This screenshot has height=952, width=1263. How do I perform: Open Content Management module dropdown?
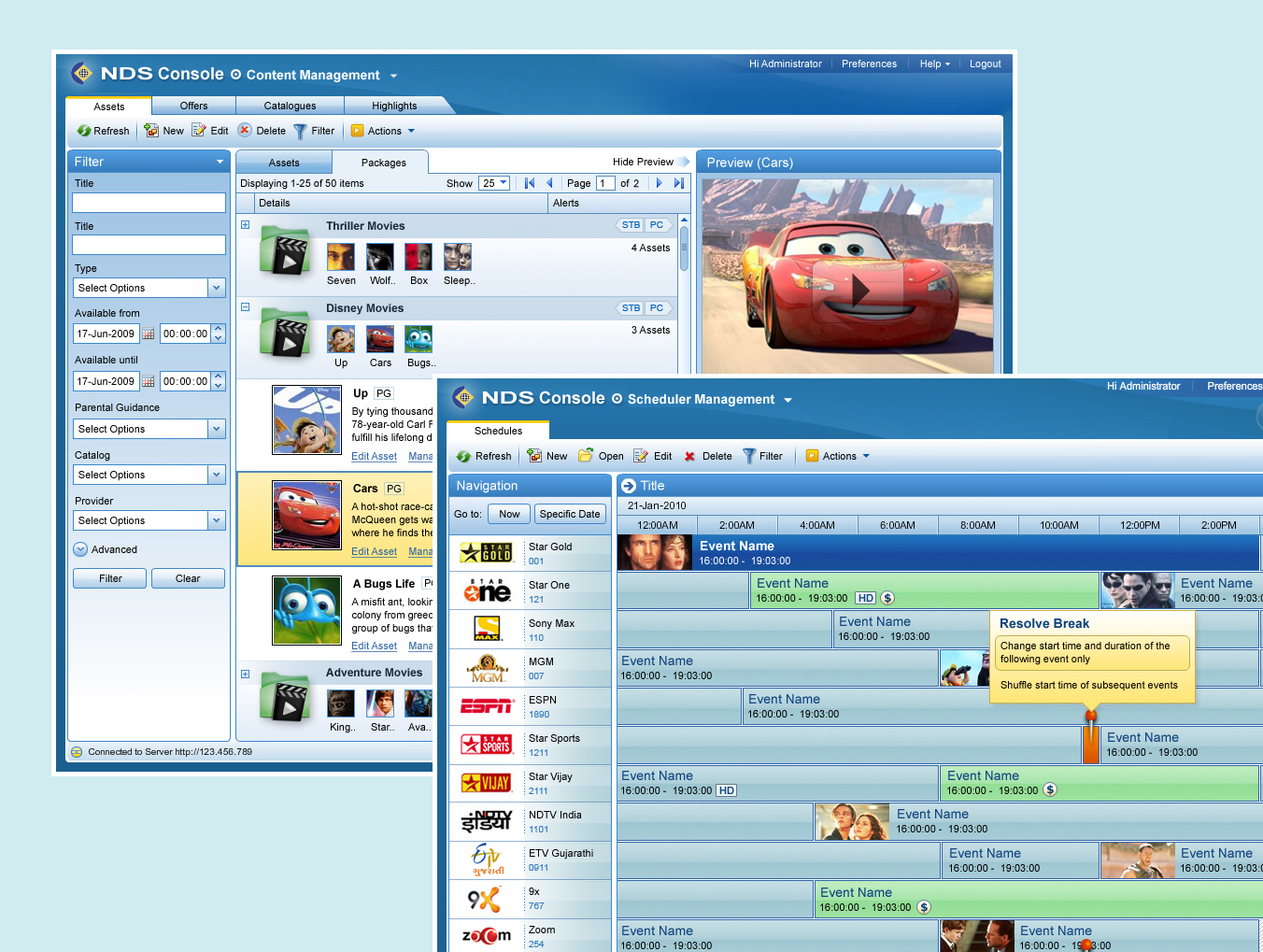coord(393,76)
